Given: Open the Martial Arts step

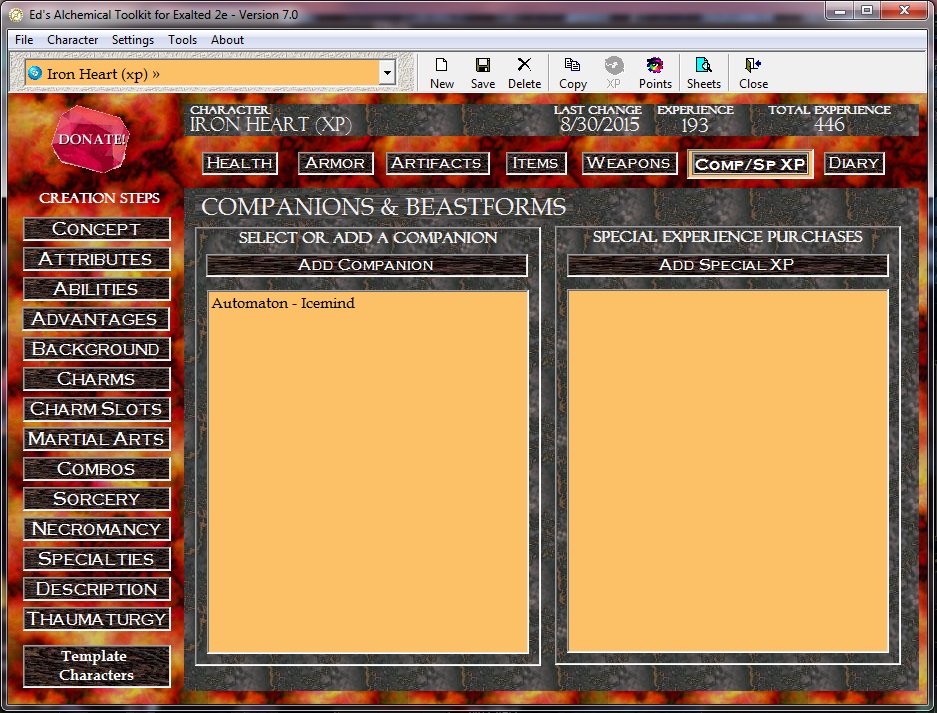Looking at the screenshot, I should [x=96, y=439].
